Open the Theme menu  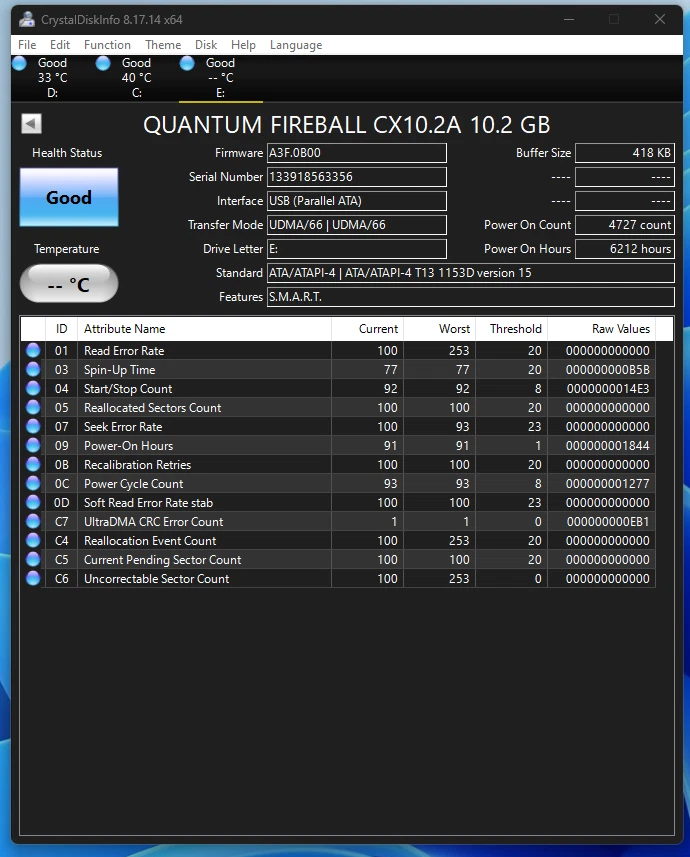click(163, 45)
